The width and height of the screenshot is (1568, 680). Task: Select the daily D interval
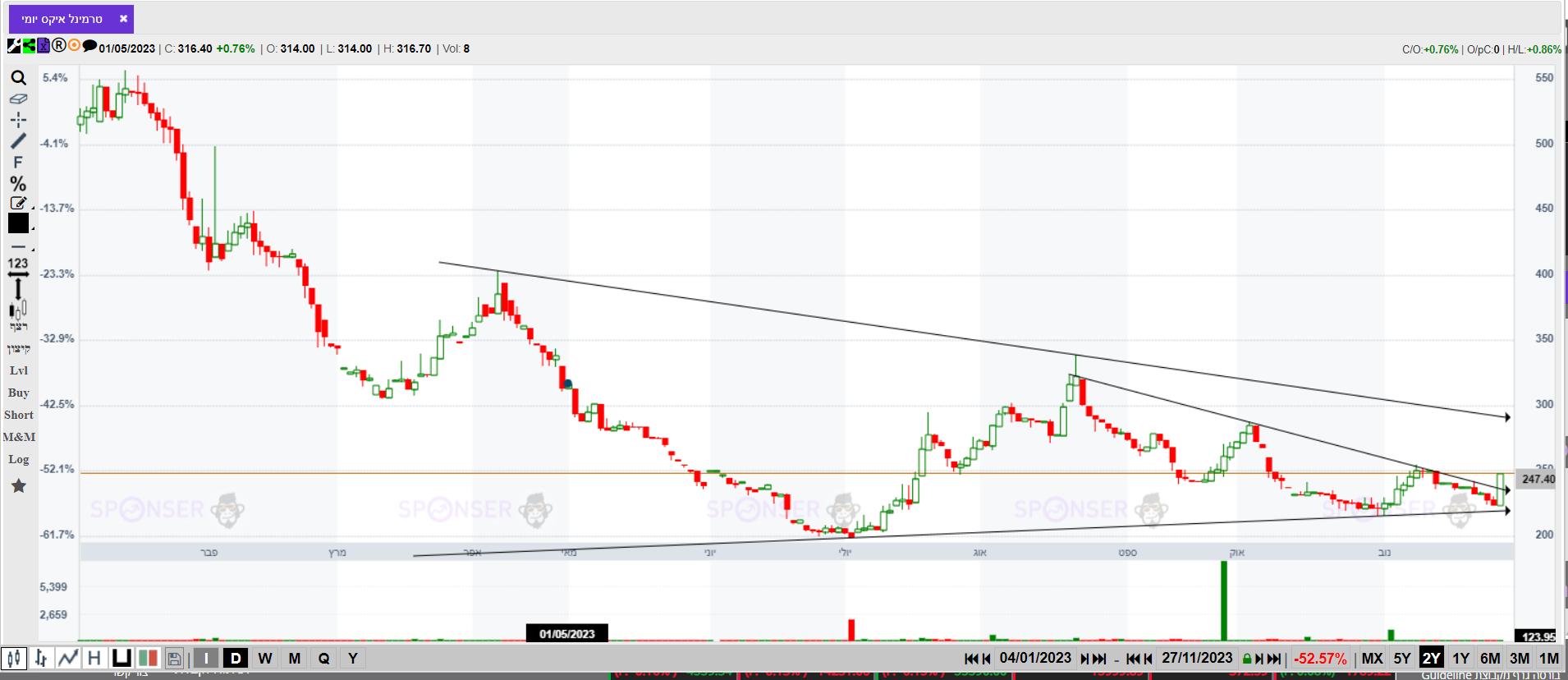[236, 658]
